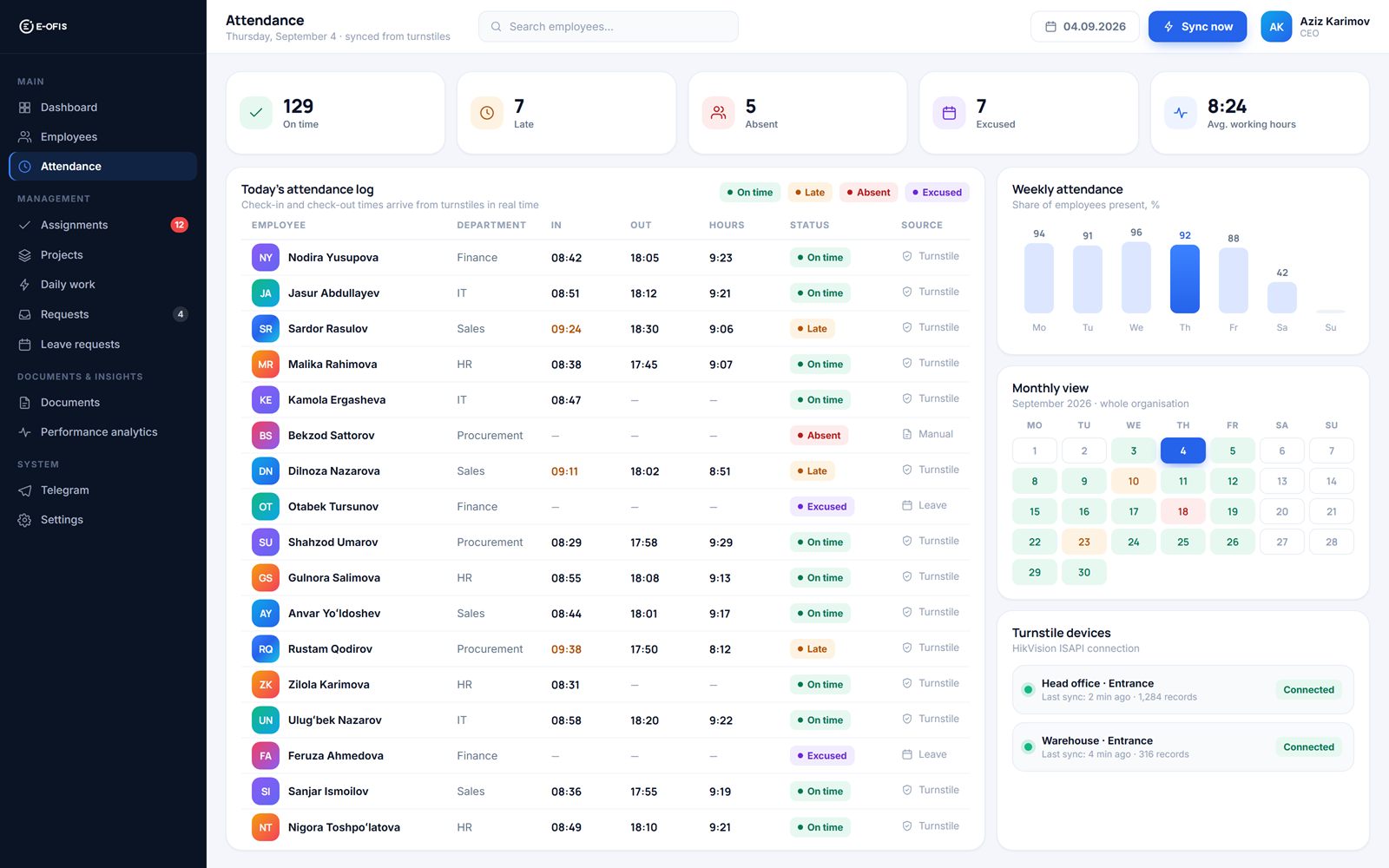Image resolution: width=1389 pixels, height=868 pixels.
Task: Click the Late clock card icon
Action: pos(487,113)
